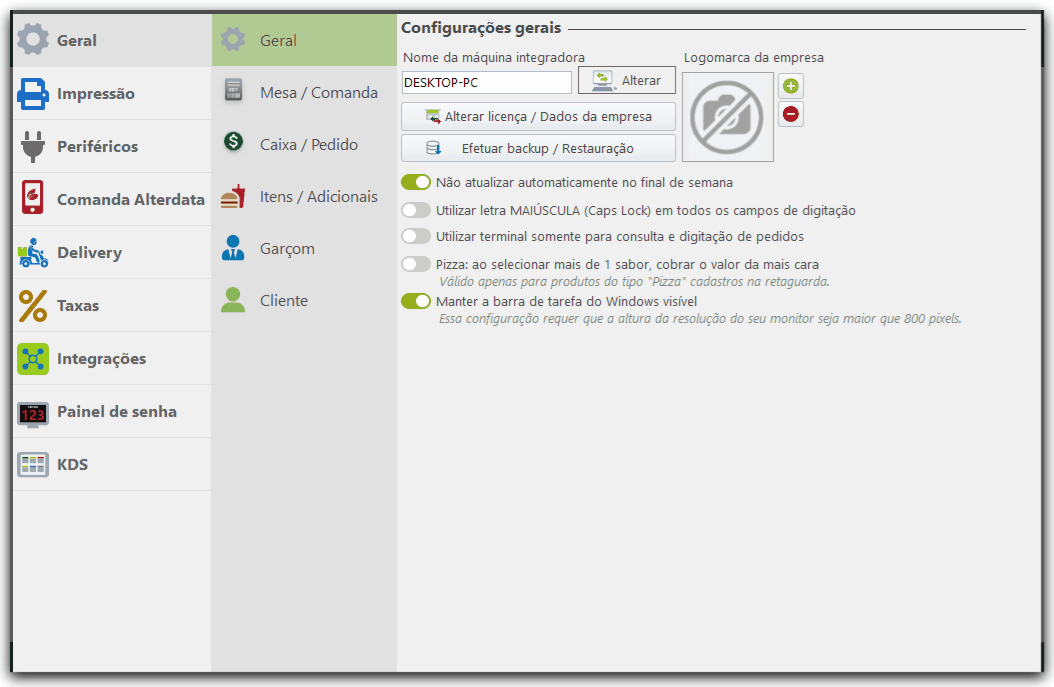Viewport: 1054px width, 687px height.
Task: Click the calculator icon for Mesa / Comanda
Action: click(233, 91)
